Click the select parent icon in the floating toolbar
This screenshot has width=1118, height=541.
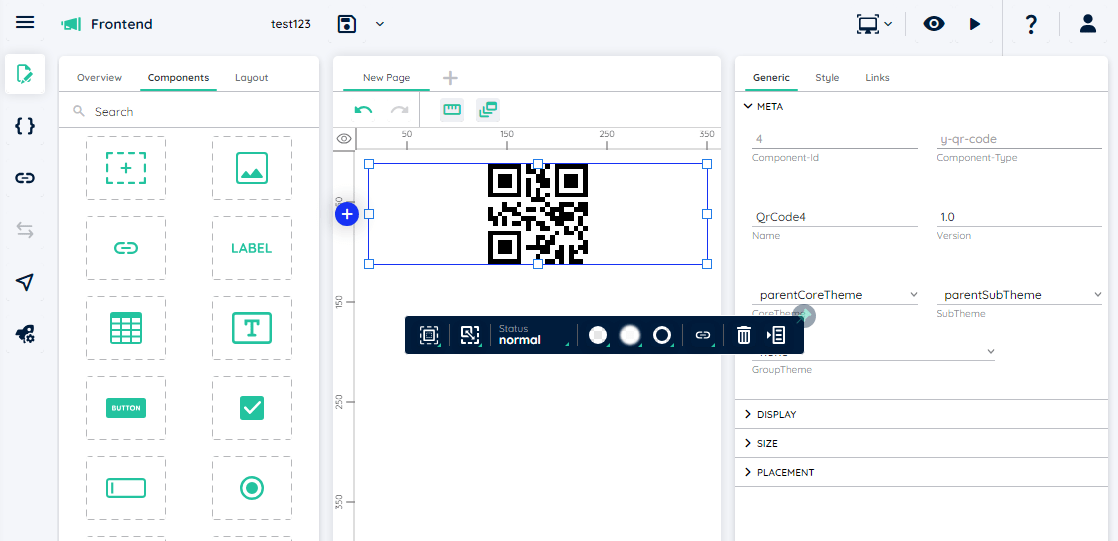coord(429,335)
